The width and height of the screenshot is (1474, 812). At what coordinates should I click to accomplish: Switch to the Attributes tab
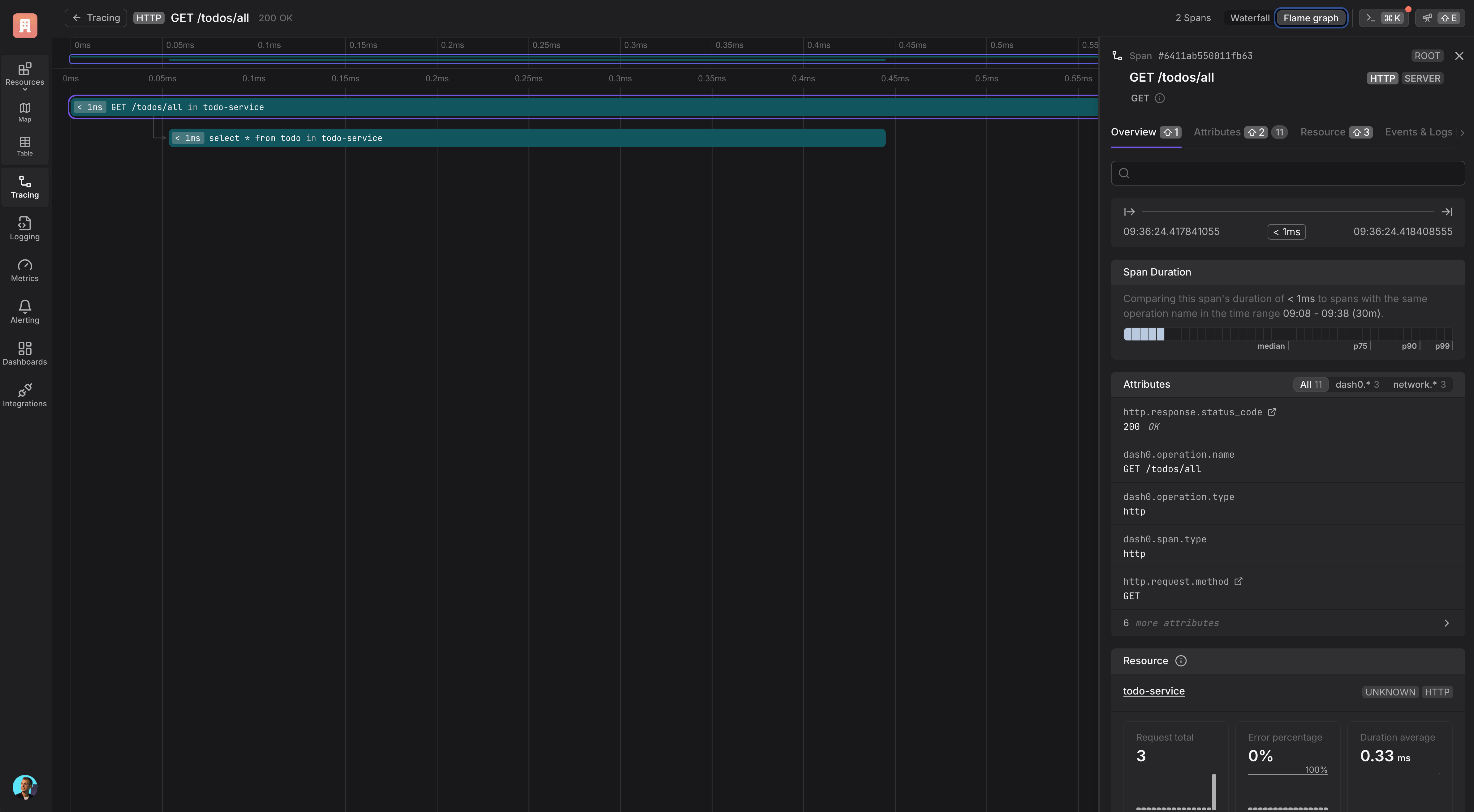pyautogui.click(x=1217, y=132)
